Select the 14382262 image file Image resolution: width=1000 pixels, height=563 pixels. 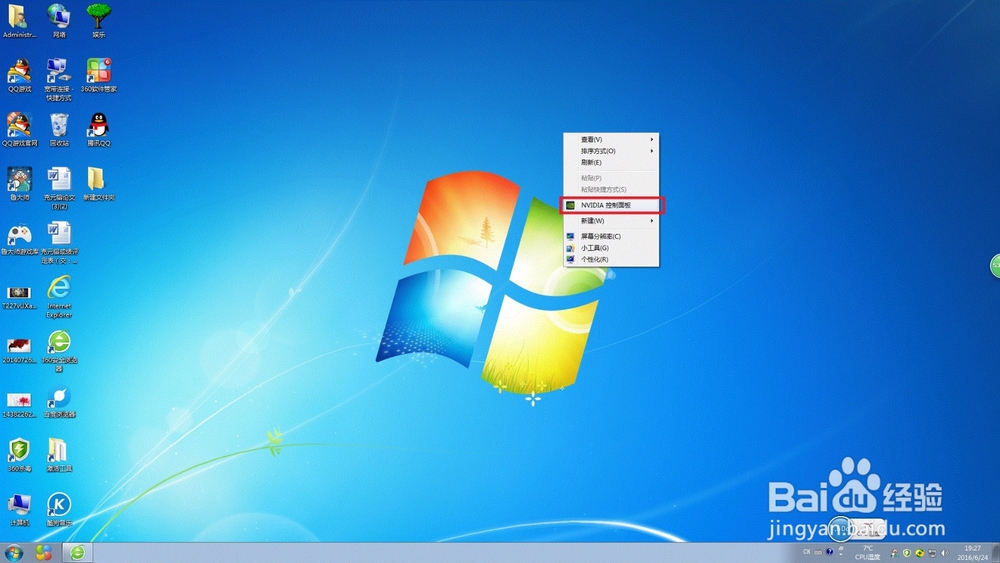(19, 405)
